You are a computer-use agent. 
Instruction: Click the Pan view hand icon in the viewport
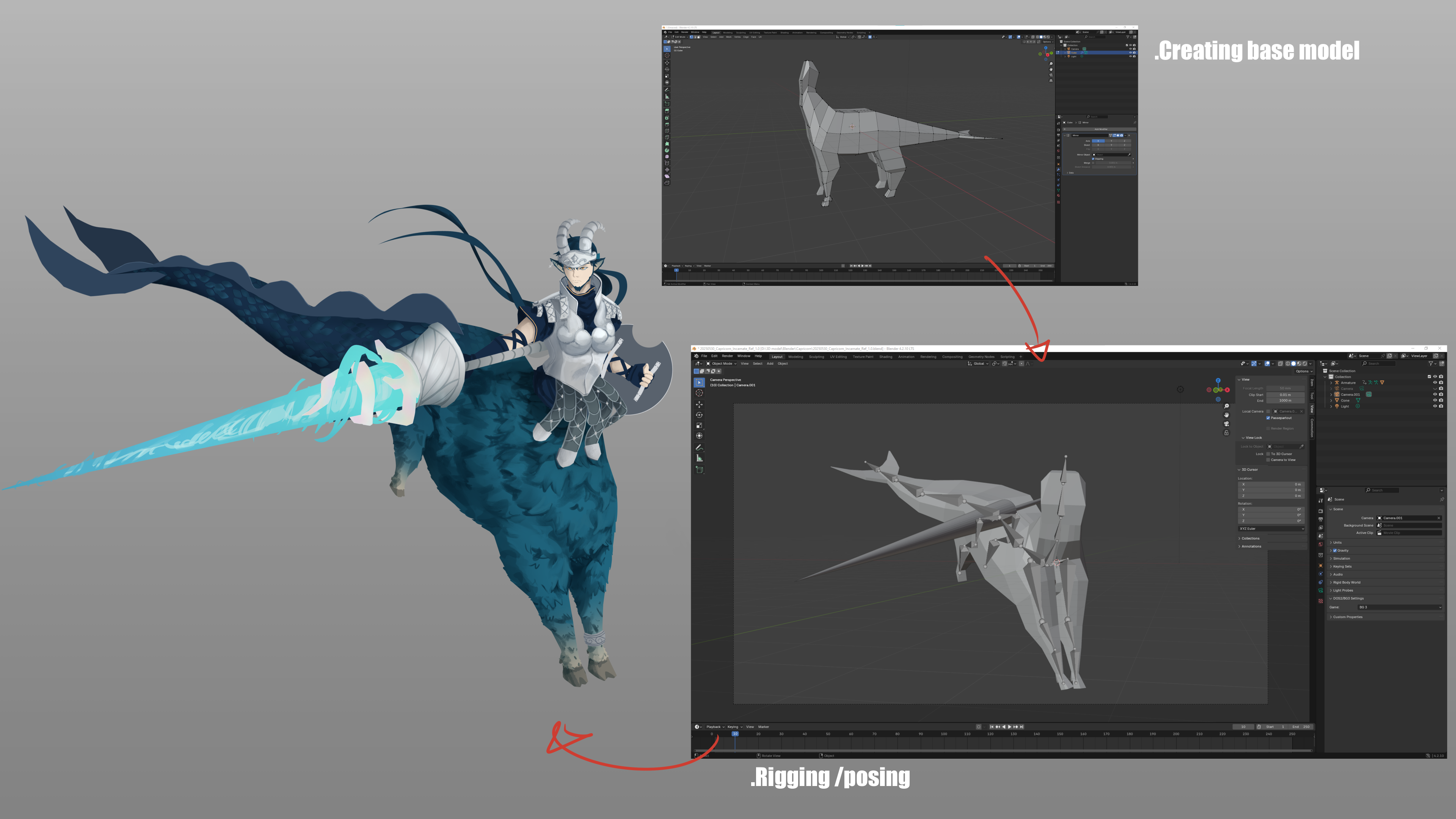1227,415
